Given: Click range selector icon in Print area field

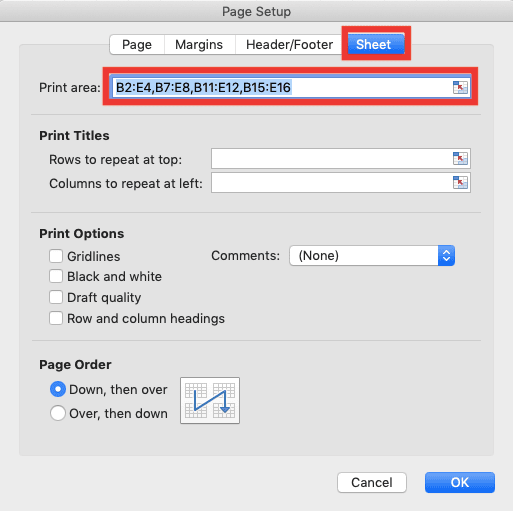Looking at the screenshot, I should tap(460, 88).
